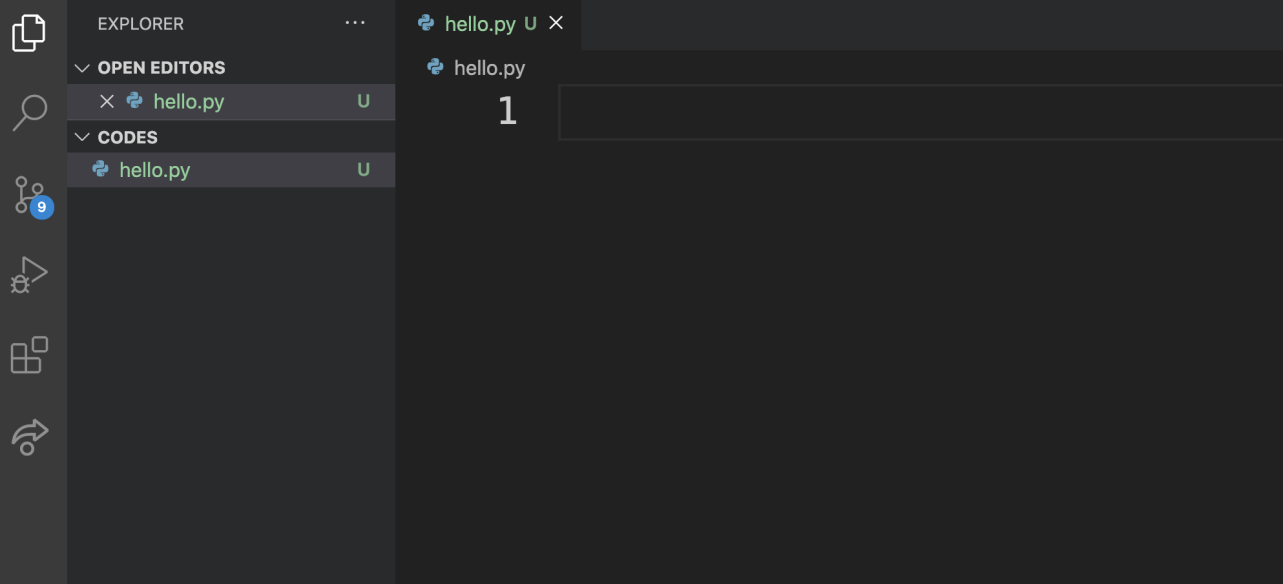The width and height of the screenshot is (1283, 584).
Task: Close hello.py from the Open Editors list
Action: (107, 101)
